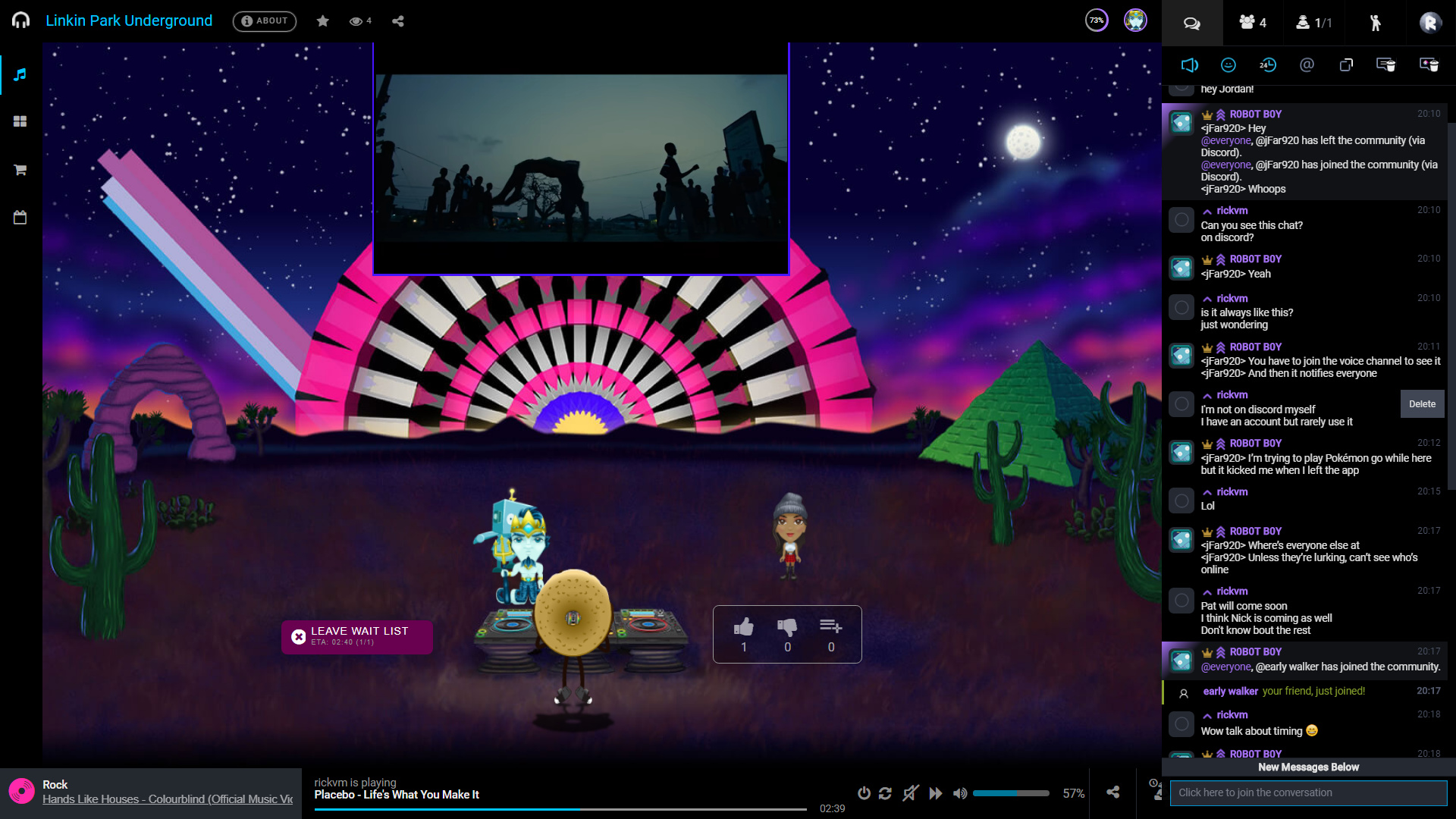Image resolution: width=1456 pixels, height=819 pixels.
Task: Click Linkin Park Underground community title
Action: (x=129, y=20)
